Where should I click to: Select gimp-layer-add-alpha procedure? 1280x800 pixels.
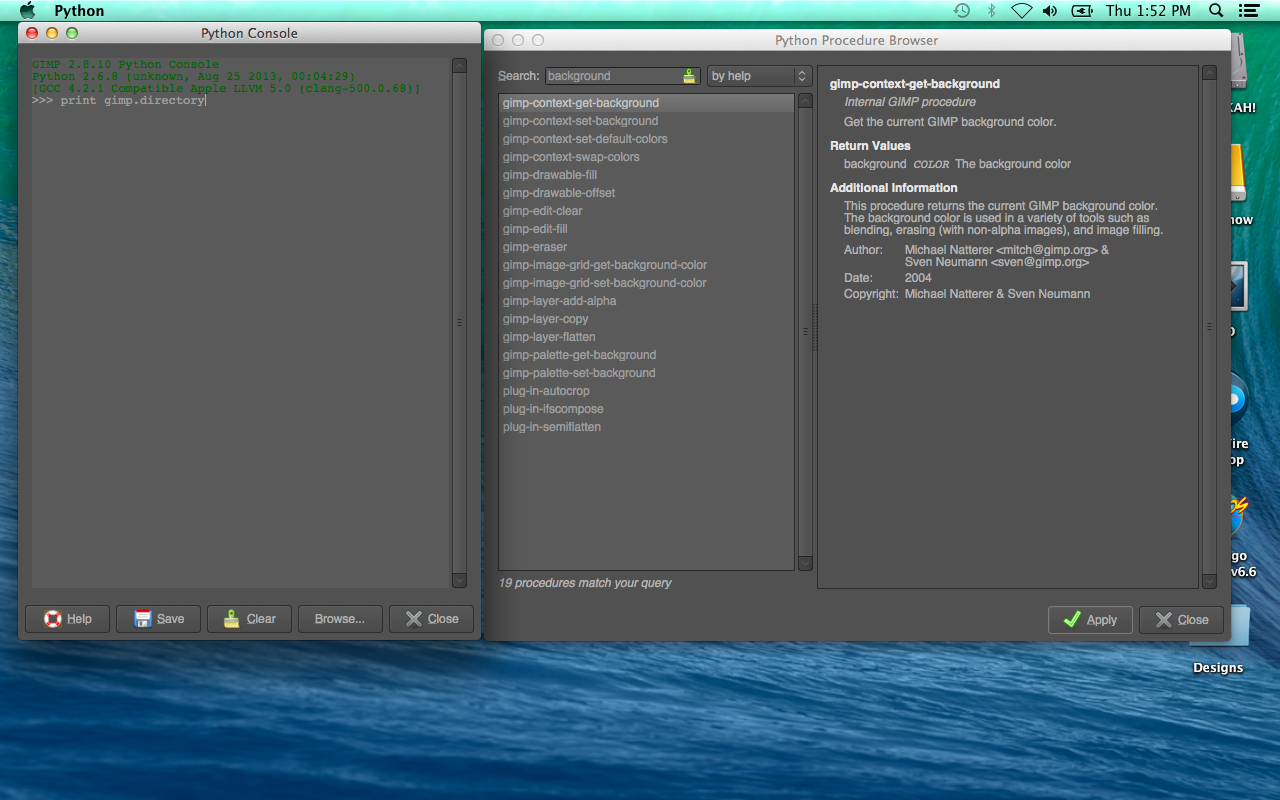tap(646, 301)
